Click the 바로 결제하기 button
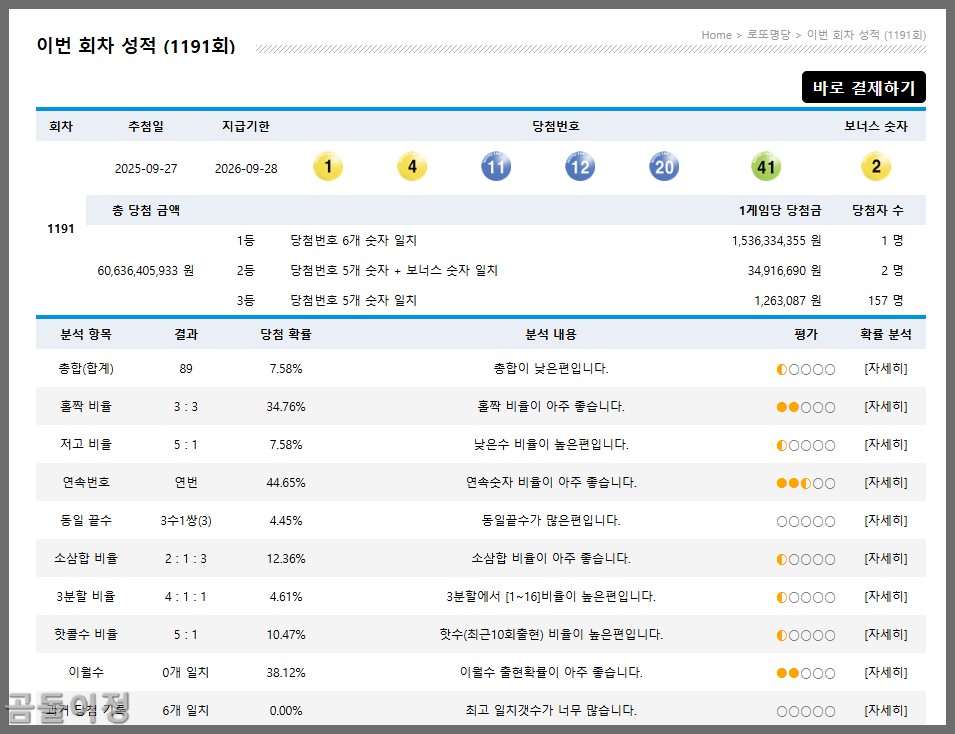Viewport: 955px width, 734px height. point(864,88)
